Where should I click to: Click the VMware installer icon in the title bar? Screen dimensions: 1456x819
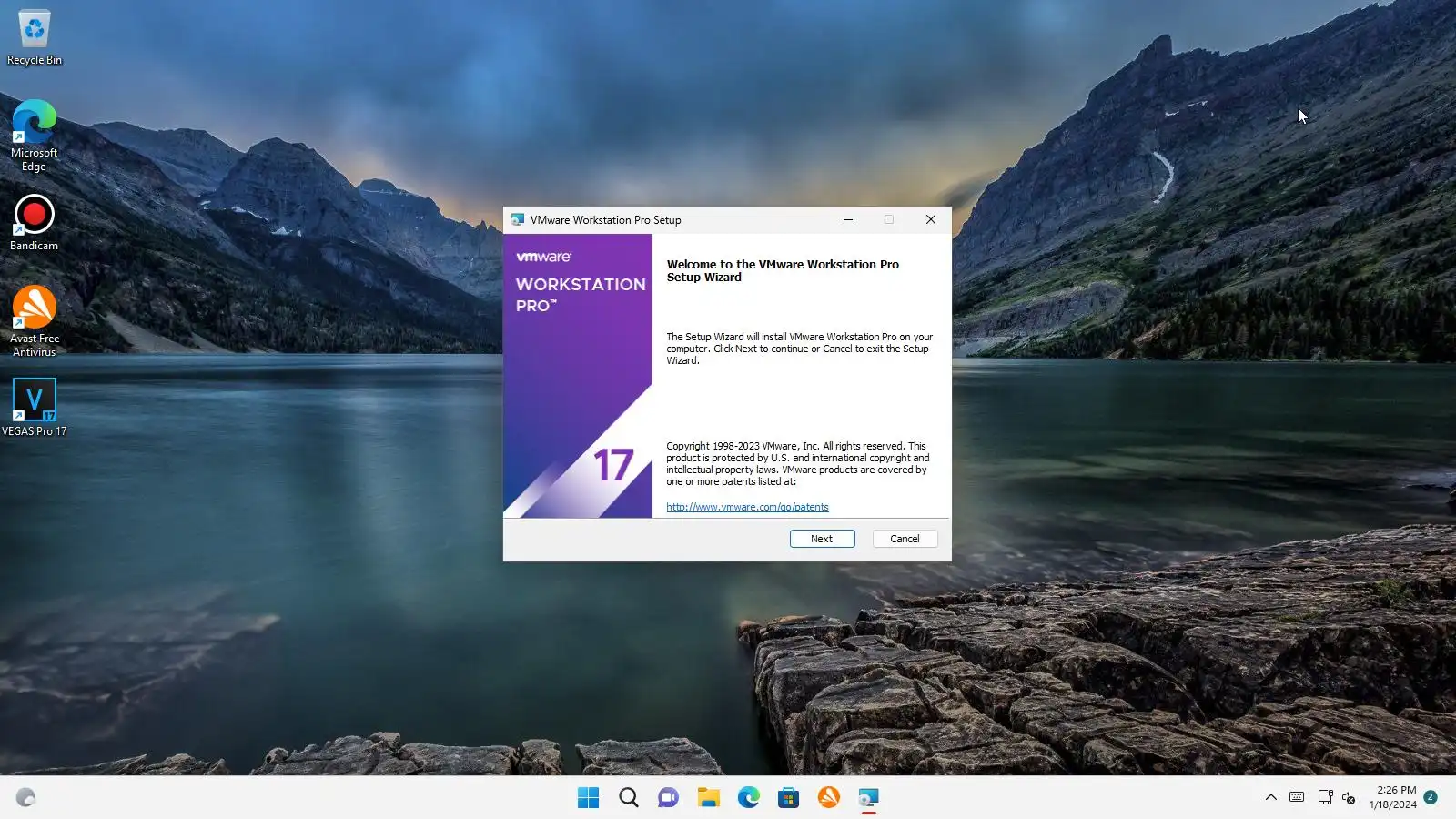click(518, 219)
